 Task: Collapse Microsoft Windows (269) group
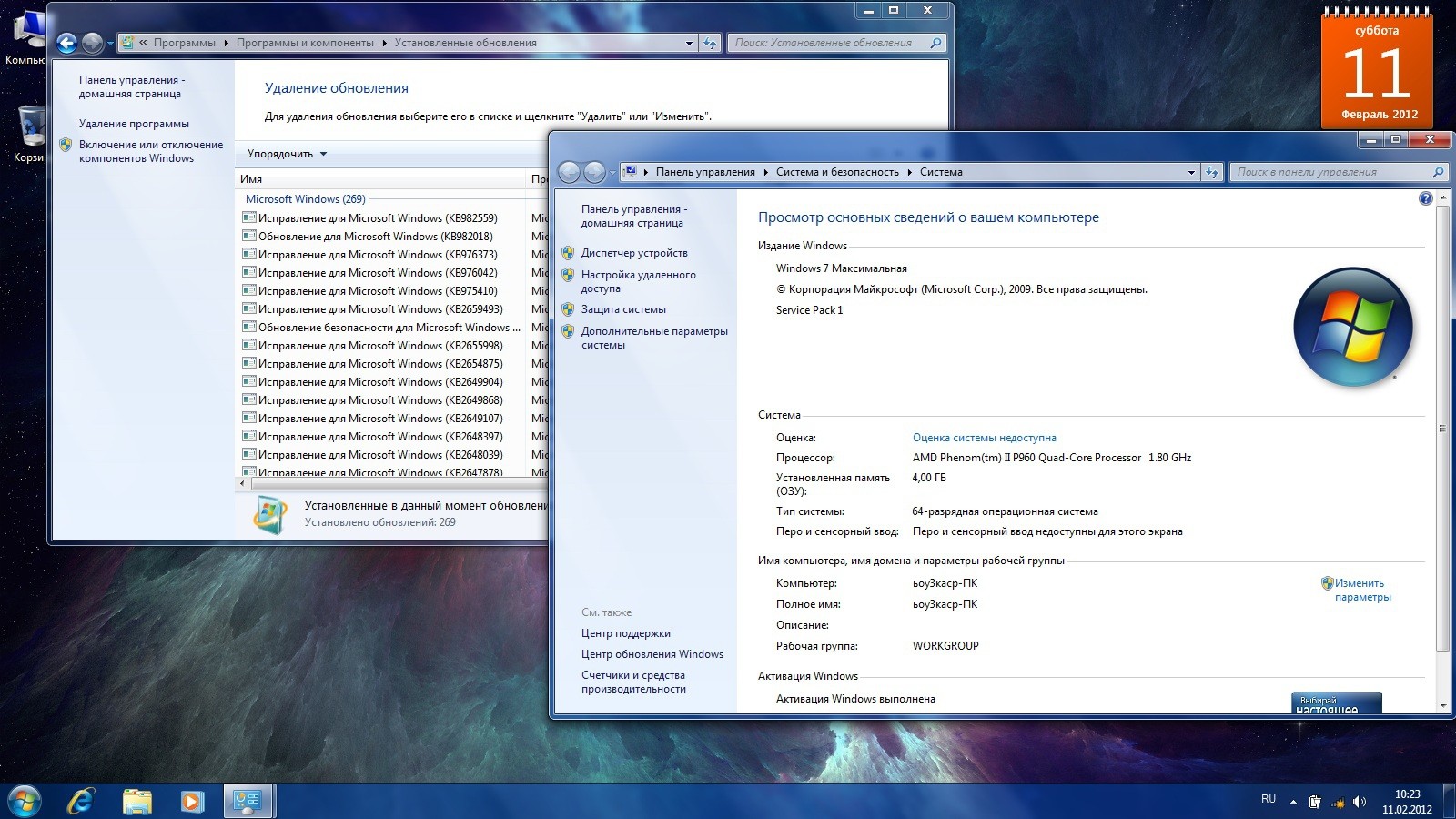click(x=306, y=199)
